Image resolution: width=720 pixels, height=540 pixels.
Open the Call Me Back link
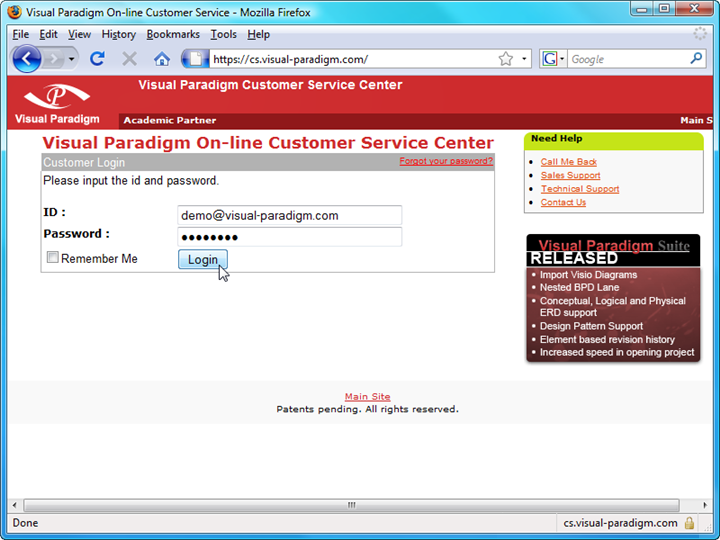point(568,162)
